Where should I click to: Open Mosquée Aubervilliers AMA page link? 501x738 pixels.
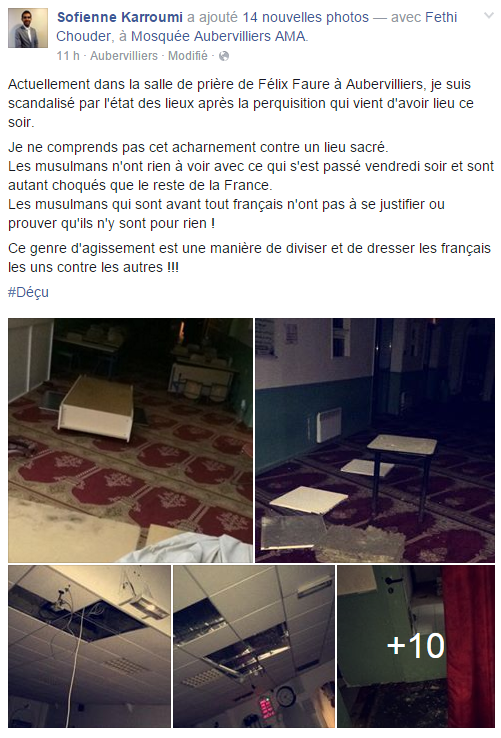[218, 36]
